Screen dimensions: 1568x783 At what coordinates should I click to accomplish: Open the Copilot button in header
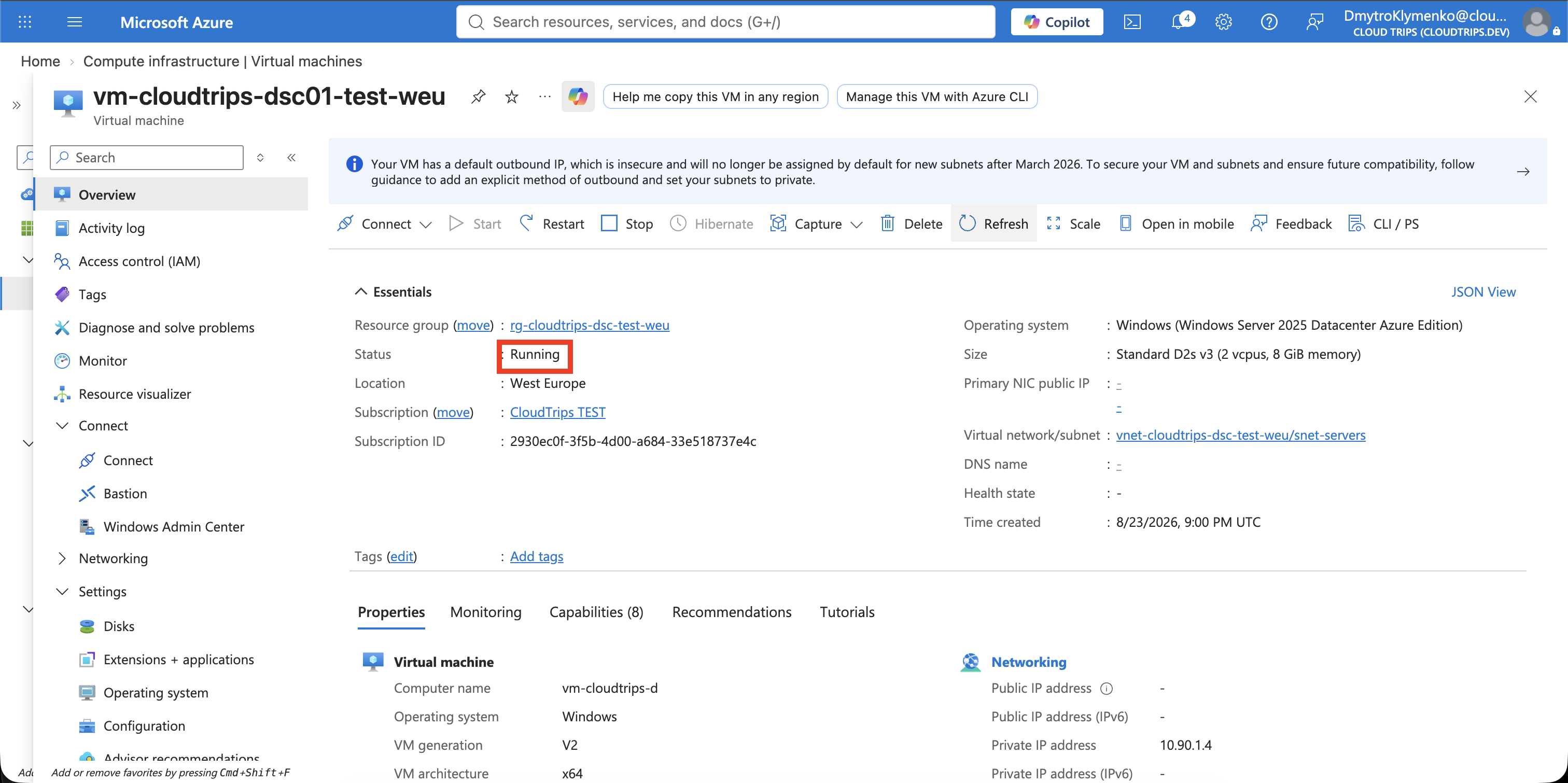(x=1057, y=22)
